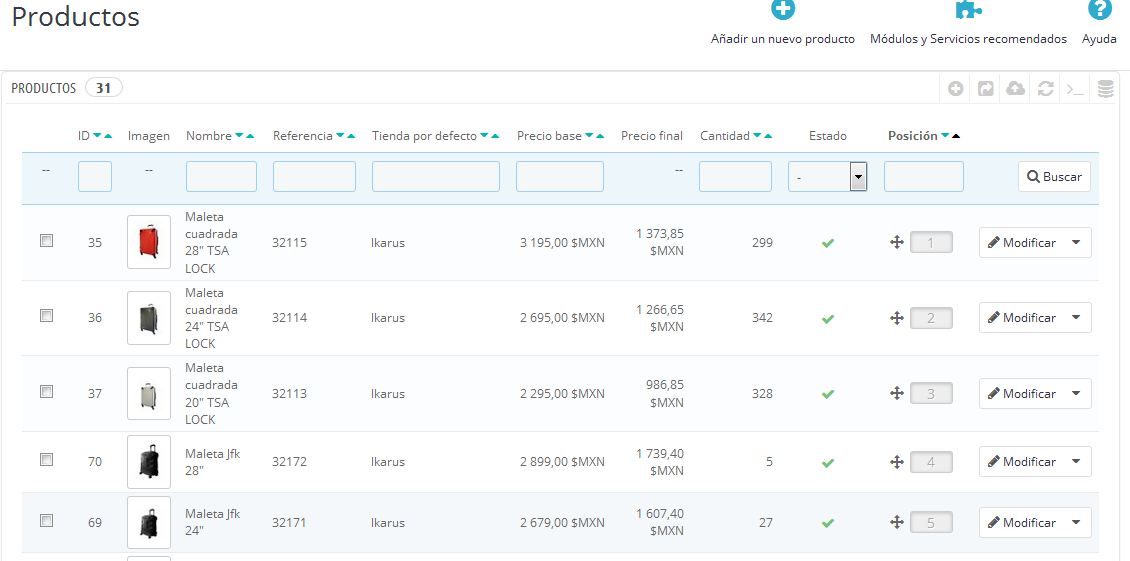Image resolution: width=1130 pixels, height=561 pixels.
Task: Sort Precio base descending
Action: (589, 136)
